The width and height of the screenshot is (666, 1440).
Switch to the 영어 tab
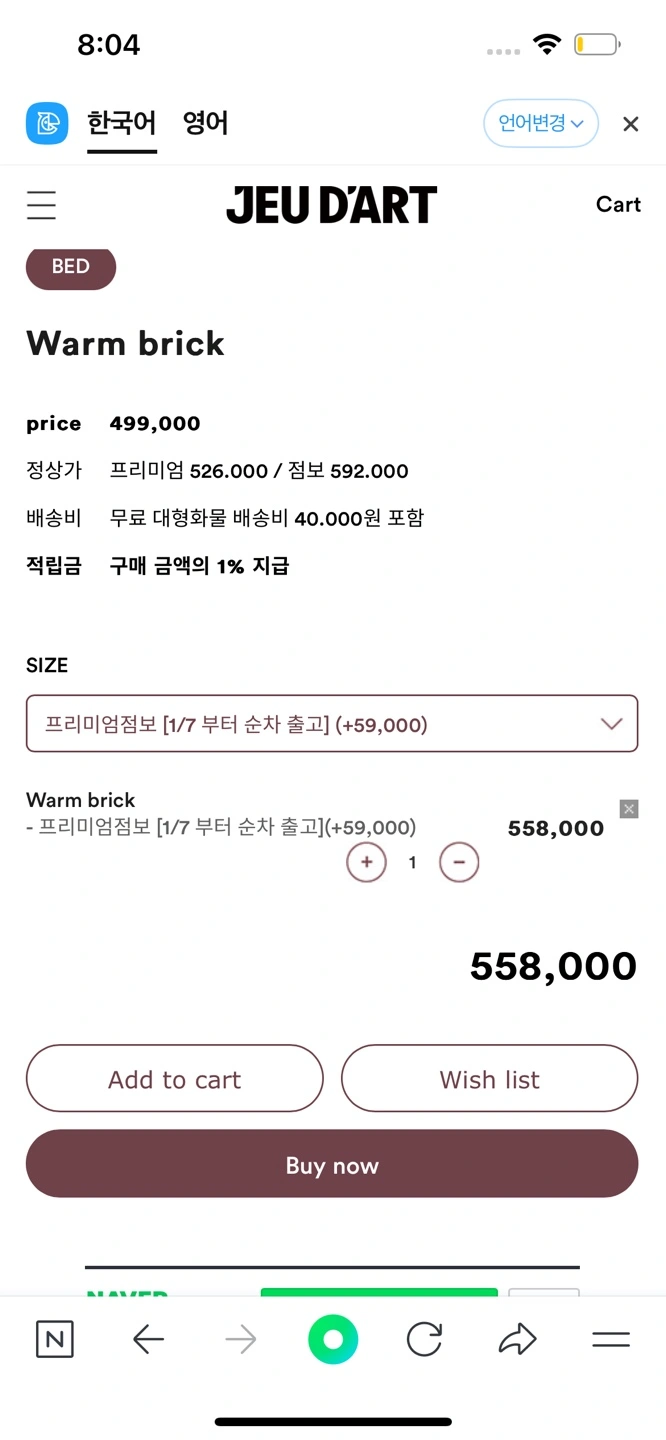point(205,124)
